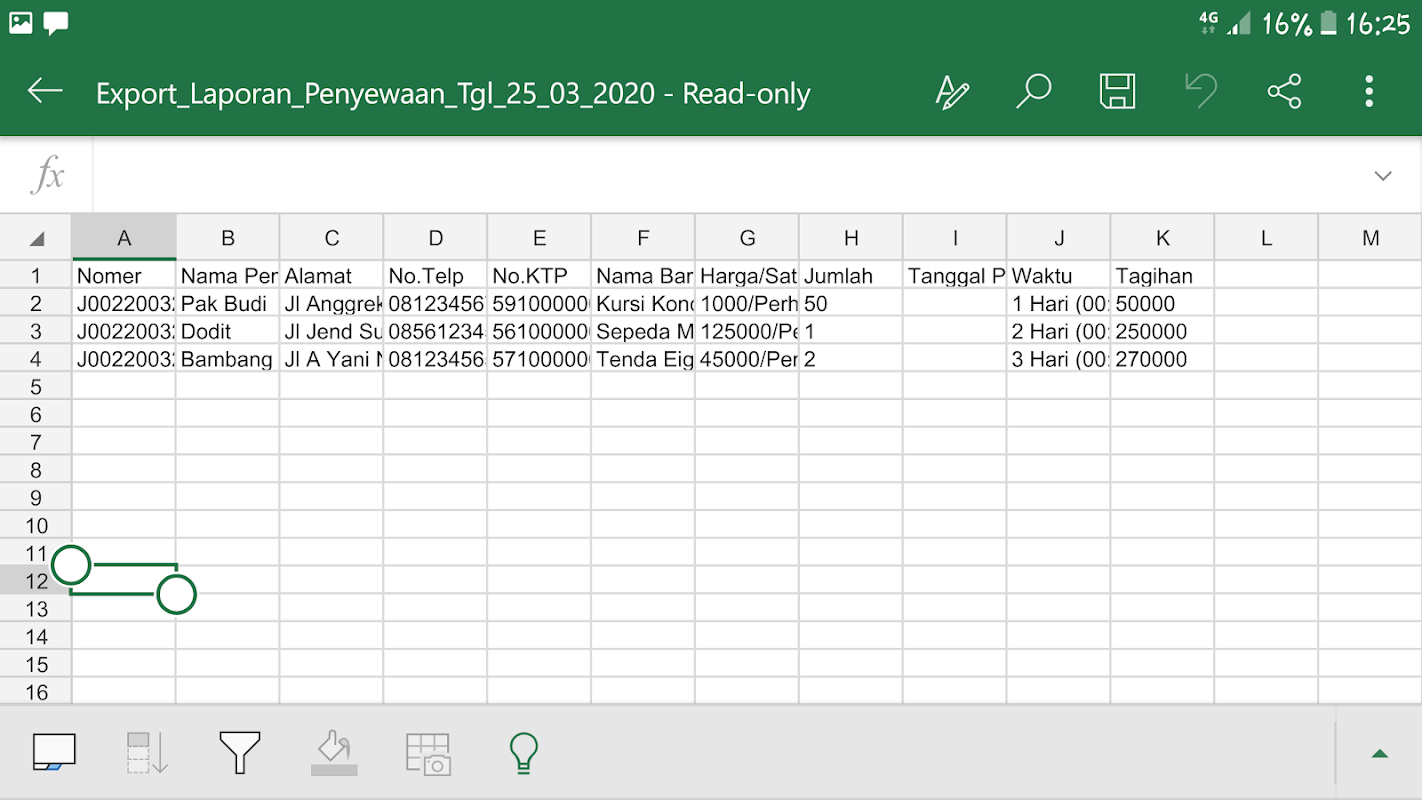
Task: Select column I header
Action: (x=955, y=238)
